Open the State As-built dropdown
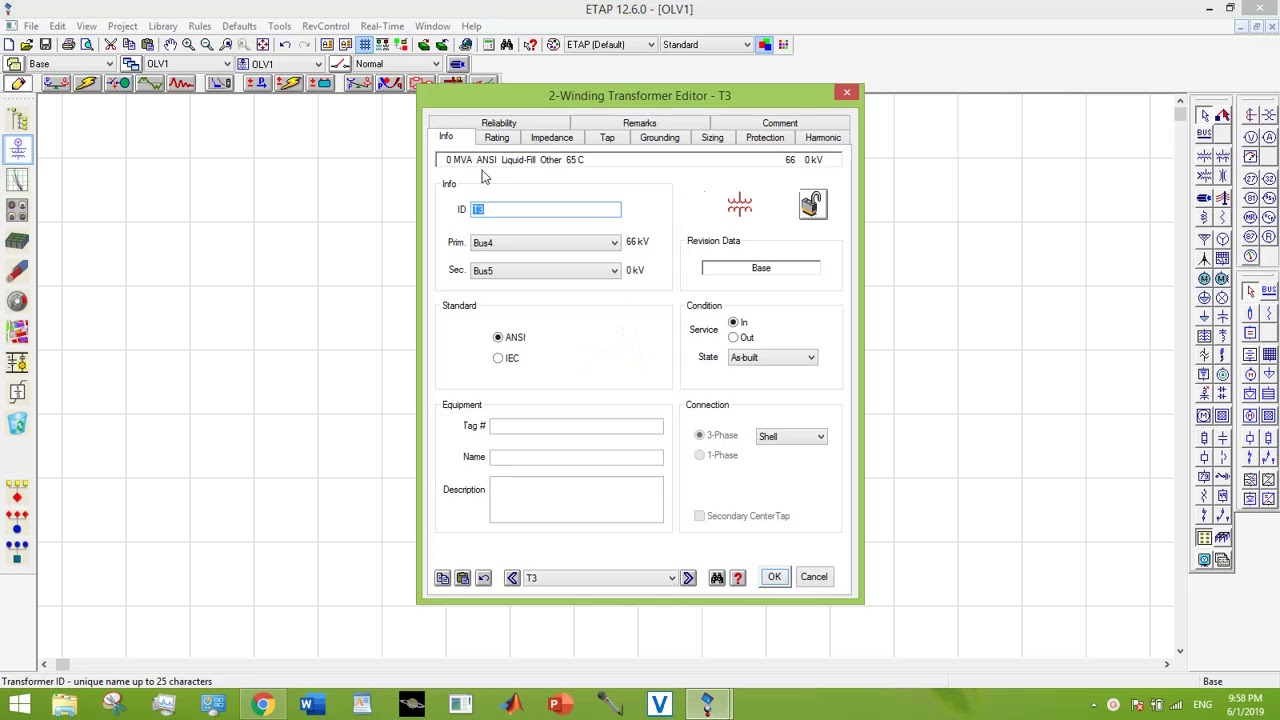Viewport: 1280px width, 720px height. pos(772,357)
